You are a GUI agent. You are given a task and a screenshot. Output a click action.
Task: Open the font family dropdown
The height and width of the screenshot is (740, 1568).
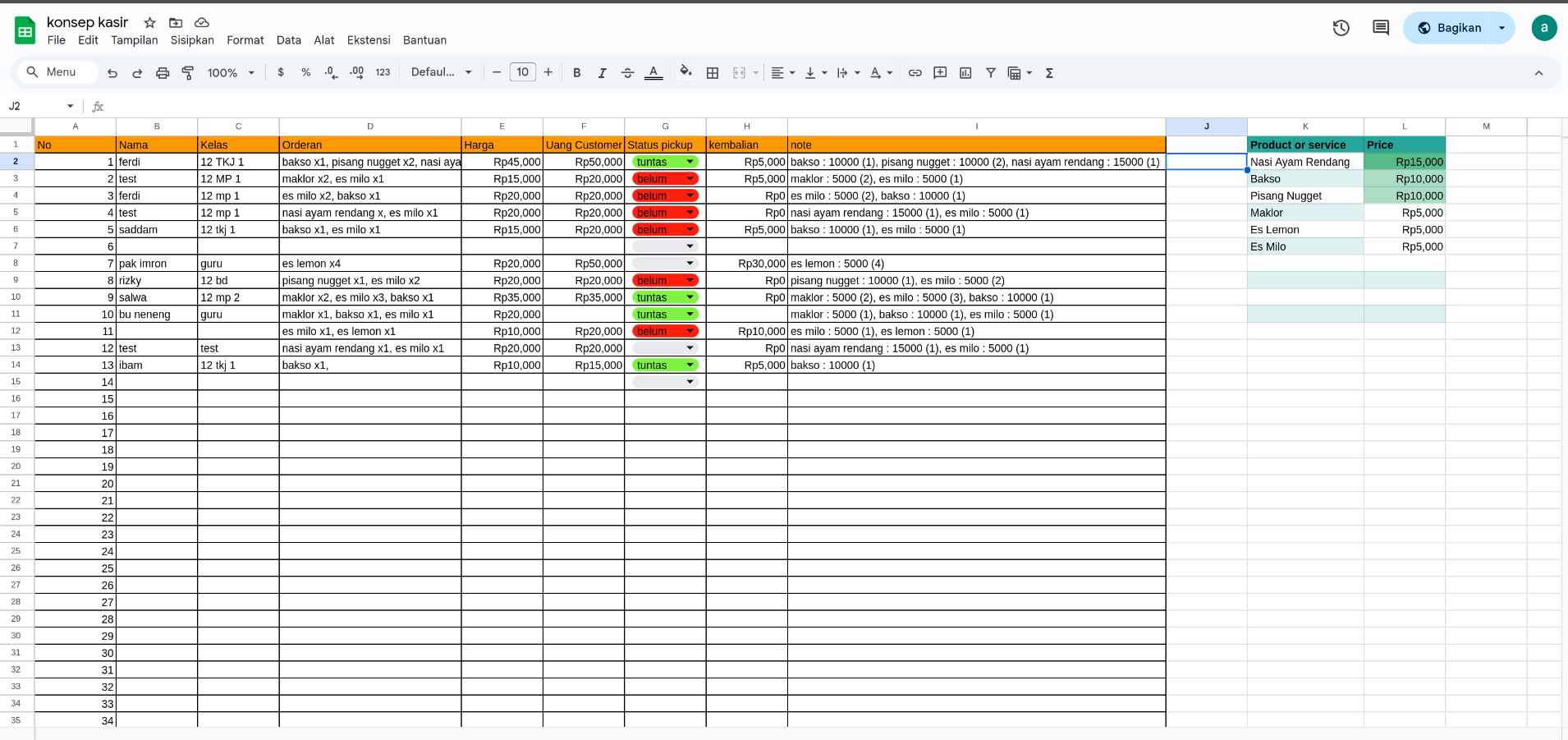tap(442, 72)
